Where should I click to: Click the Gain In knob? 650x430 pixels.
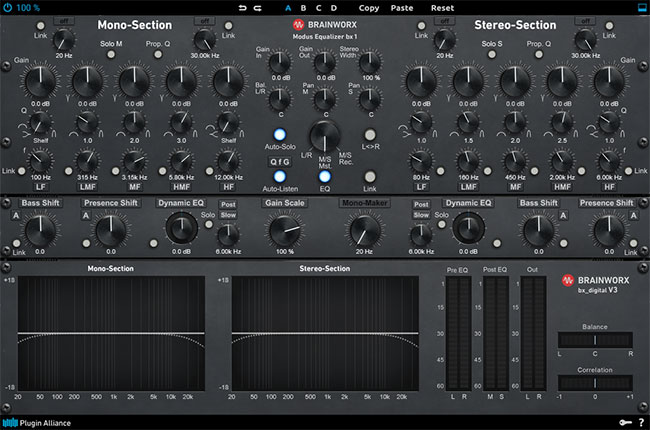click(280, 61)
